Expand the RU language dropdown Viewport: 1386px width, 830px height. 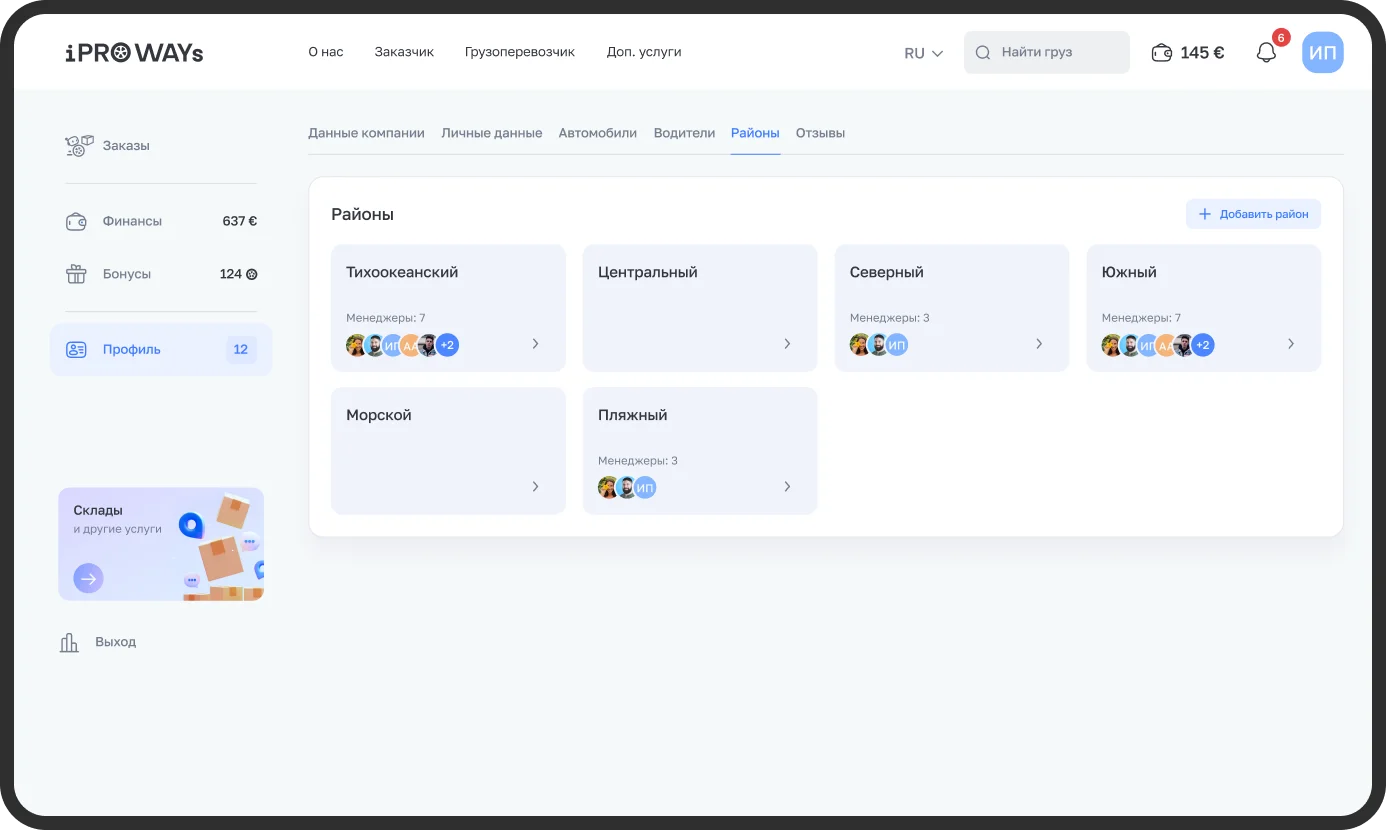923,53
